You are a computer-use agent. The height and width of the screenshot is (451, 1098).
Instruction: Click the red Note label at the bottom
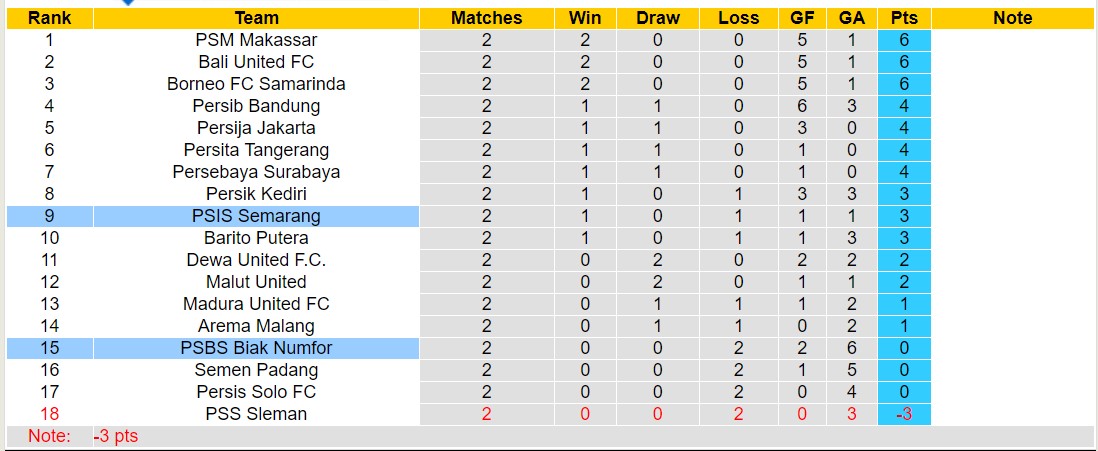click(x=49, y=436)
